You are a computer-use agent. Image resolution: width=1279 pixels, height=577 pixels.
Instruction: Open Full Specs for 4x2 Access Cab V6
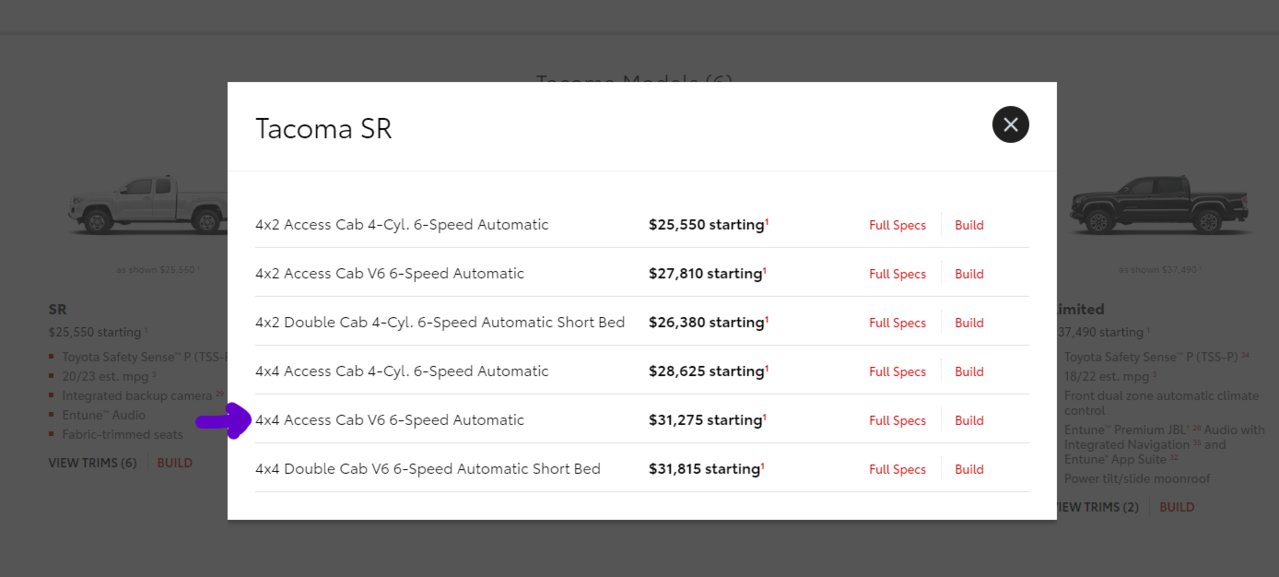897,274
